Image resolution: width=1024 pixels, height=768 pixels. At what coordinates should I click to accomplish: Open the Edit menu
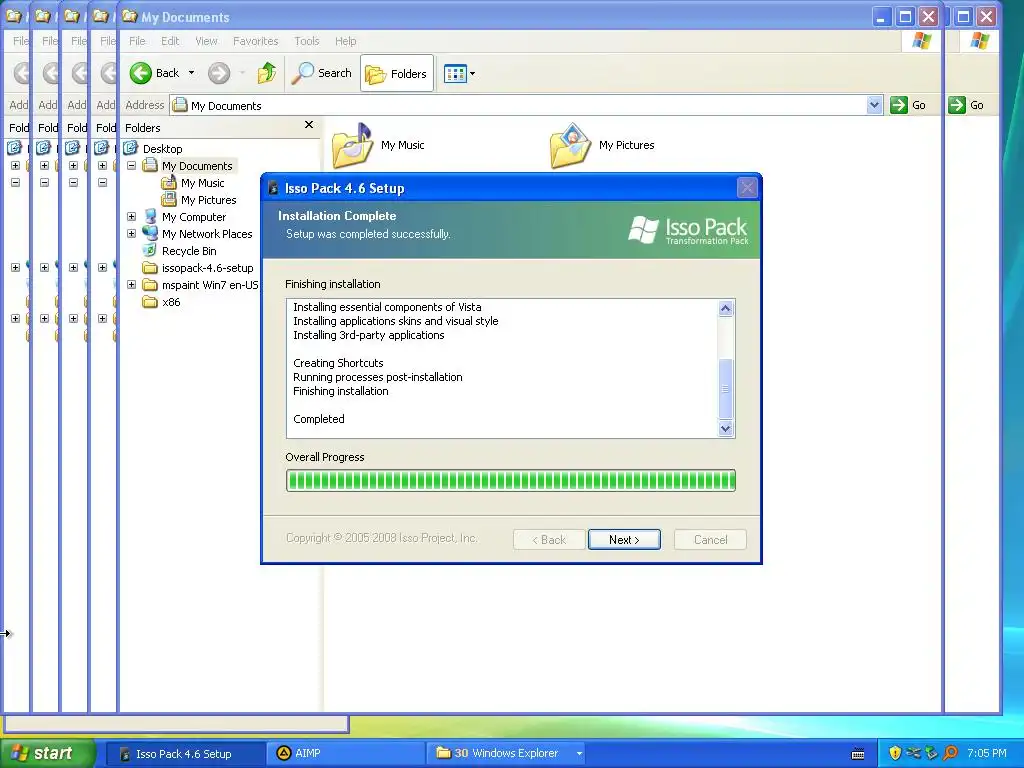click(x=170, y=41)
